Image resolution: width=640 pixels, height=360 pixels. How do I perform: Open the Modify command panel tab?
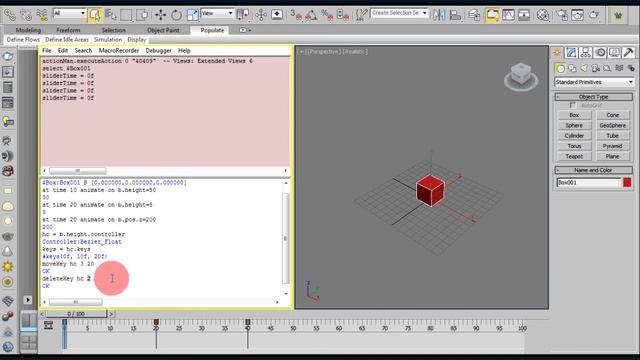pos(571,52)
